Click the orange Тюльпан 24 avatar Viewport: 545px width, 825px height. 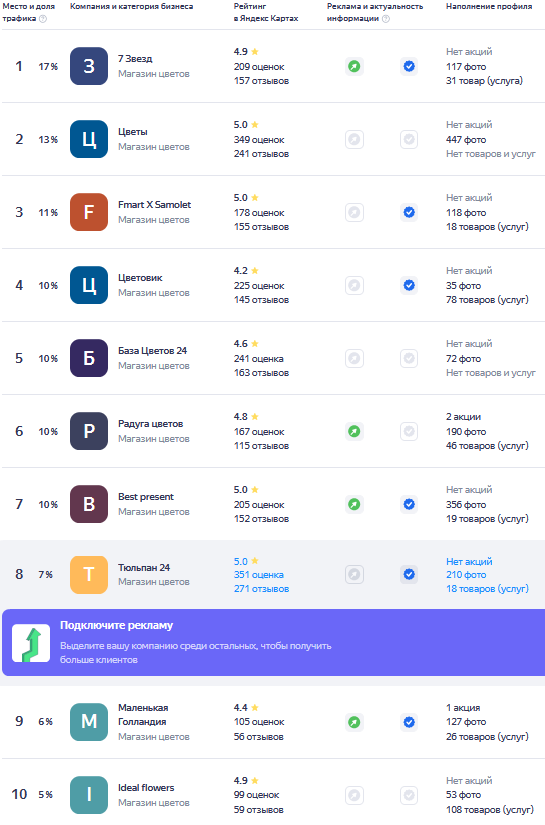point(89,575)
